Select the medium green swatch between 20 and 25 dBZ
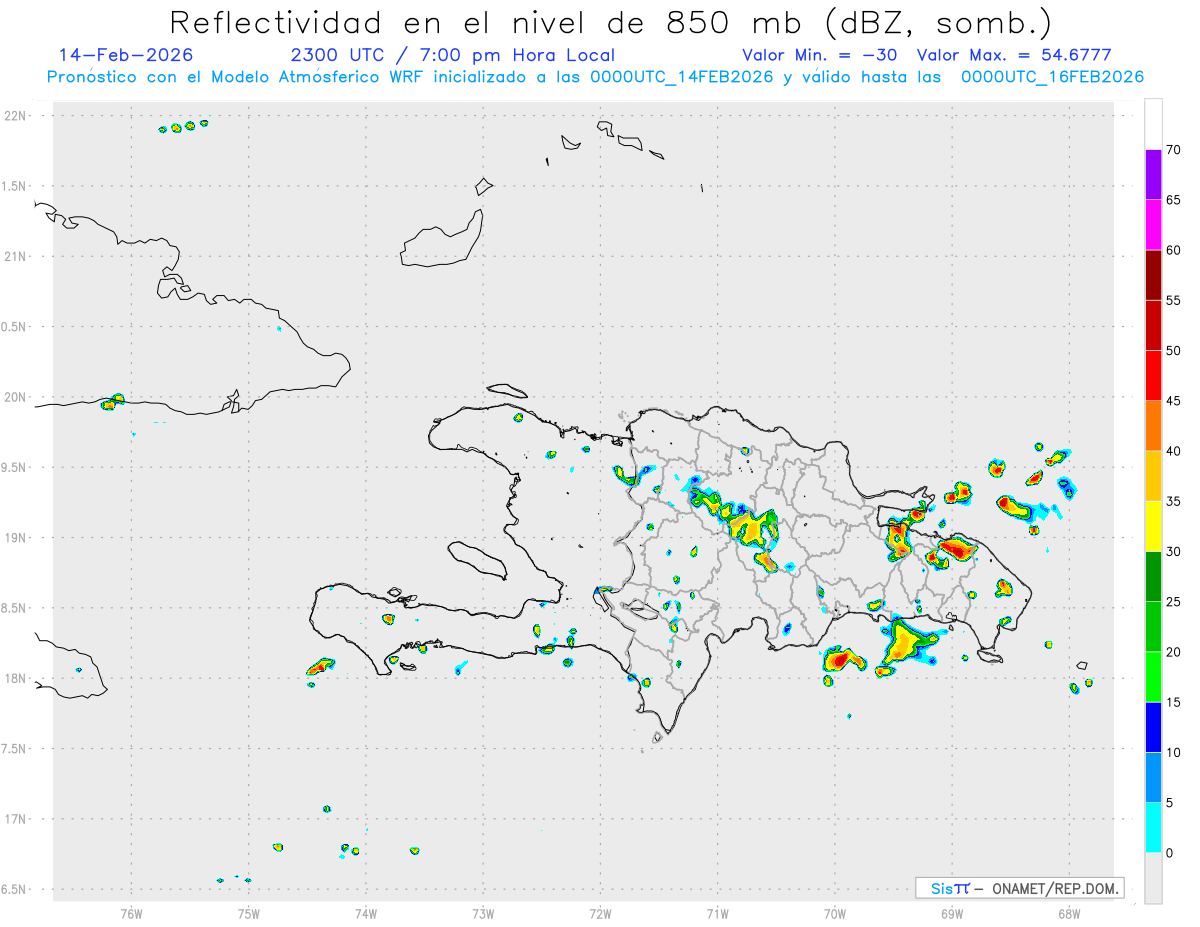The width and height of the screenshot is (1200, 927). [x=1153, y=627]
